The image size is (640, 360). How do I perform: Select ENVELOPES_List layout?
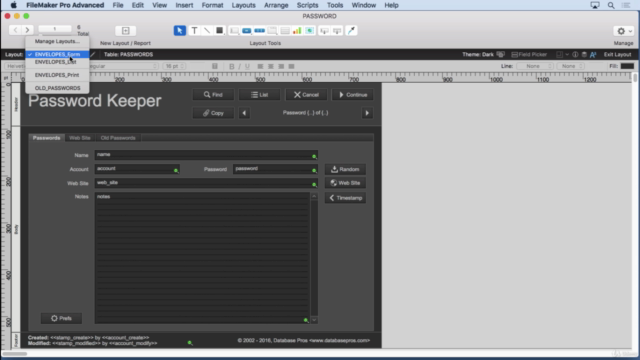coord(57,62)
